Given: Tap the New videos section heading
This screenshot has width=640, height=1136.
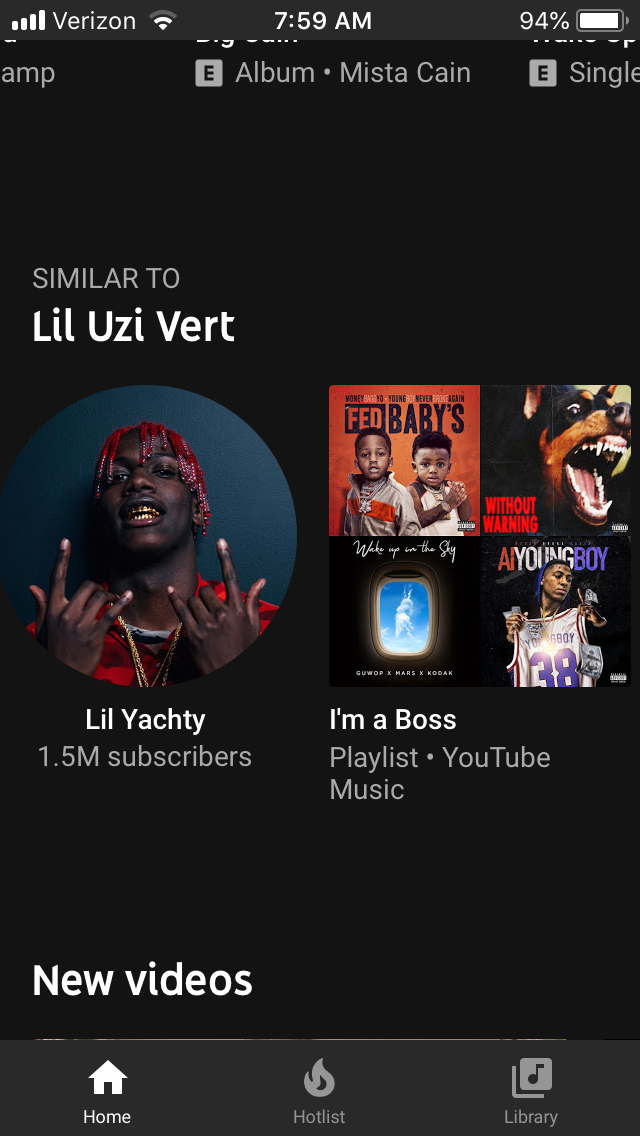Looking at the screenshot, I should [x=142, y=980].
